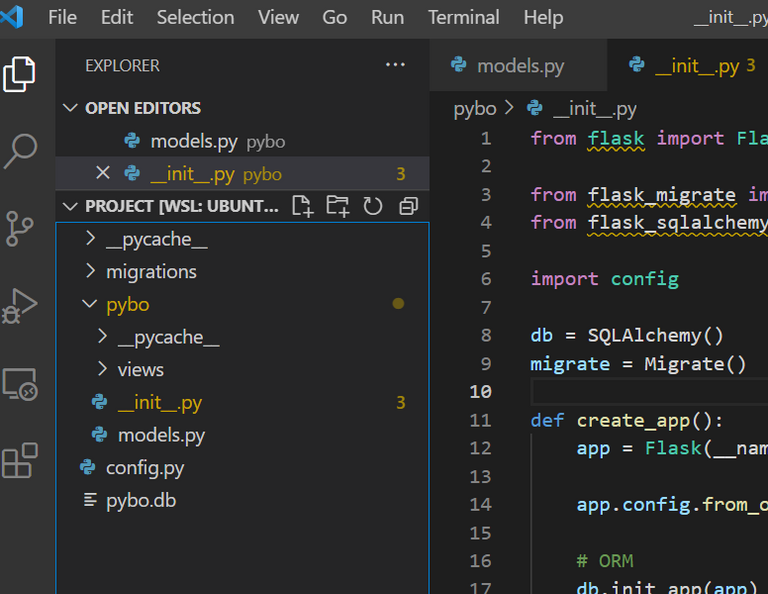Open the Extensions view icon

coord(20,460)
